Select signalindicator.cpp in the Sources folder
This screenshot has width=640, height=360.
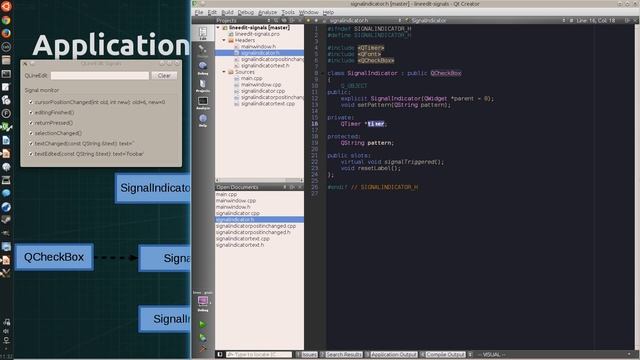(x=263, y=91)
